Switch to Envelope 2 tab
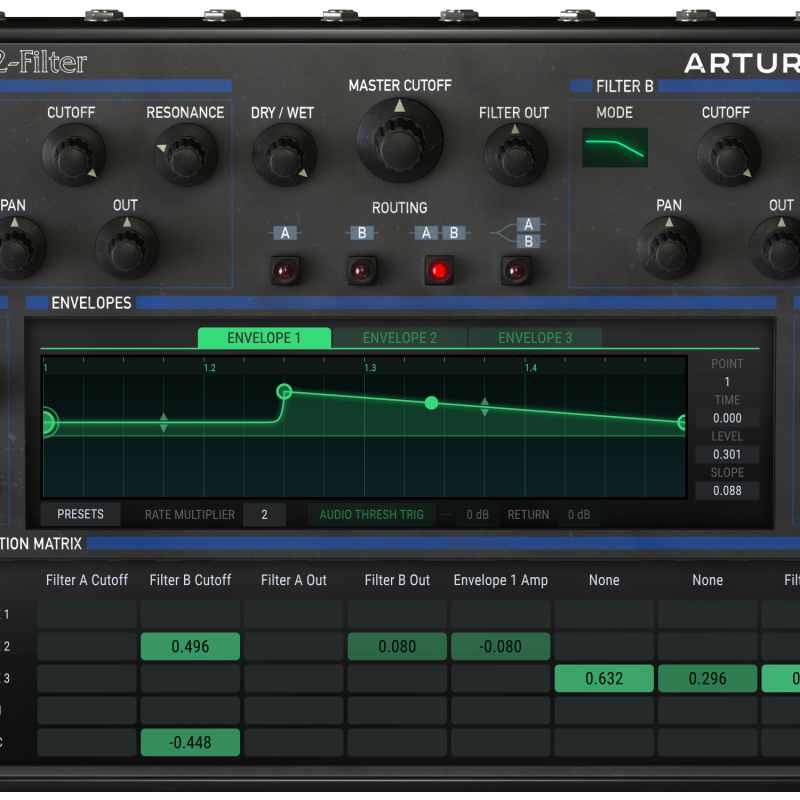 [x=399, y=338]
